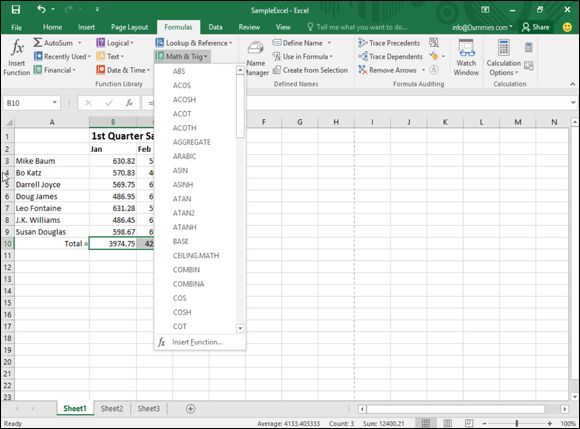Click the Save icon in title bar
The height and width of the screenshot is (429, 580).
[16, 10]
